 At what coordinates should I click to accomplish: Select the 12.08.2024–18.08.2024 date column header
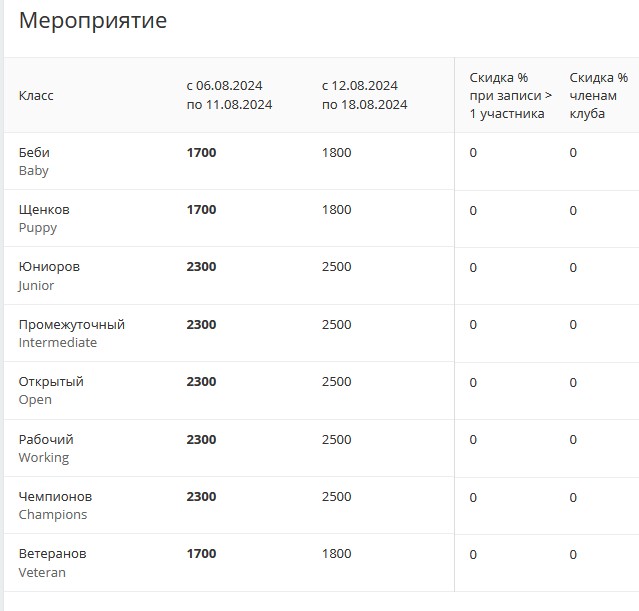(x=364, y=95)
